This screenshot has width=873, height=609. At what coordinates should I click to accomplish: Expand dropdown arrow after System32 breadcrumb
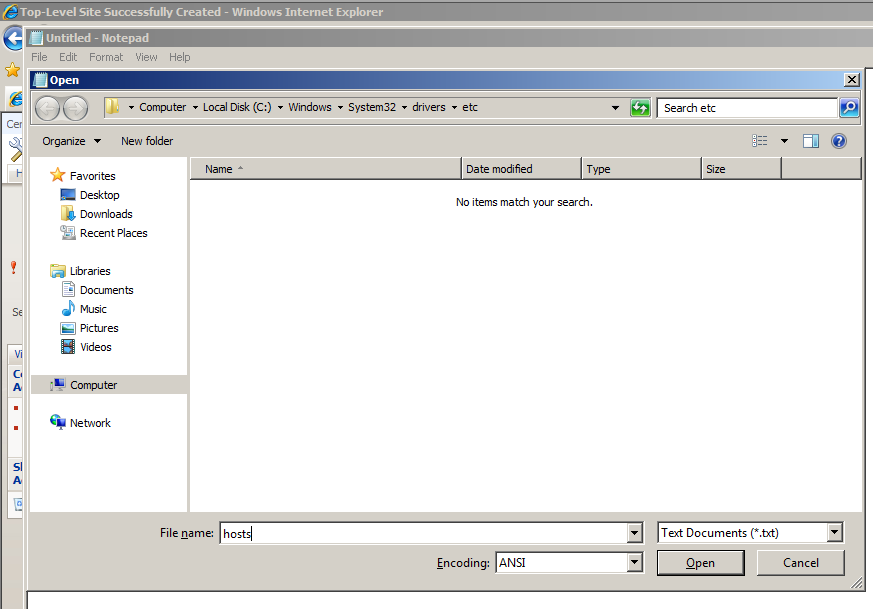coord(404,107)
